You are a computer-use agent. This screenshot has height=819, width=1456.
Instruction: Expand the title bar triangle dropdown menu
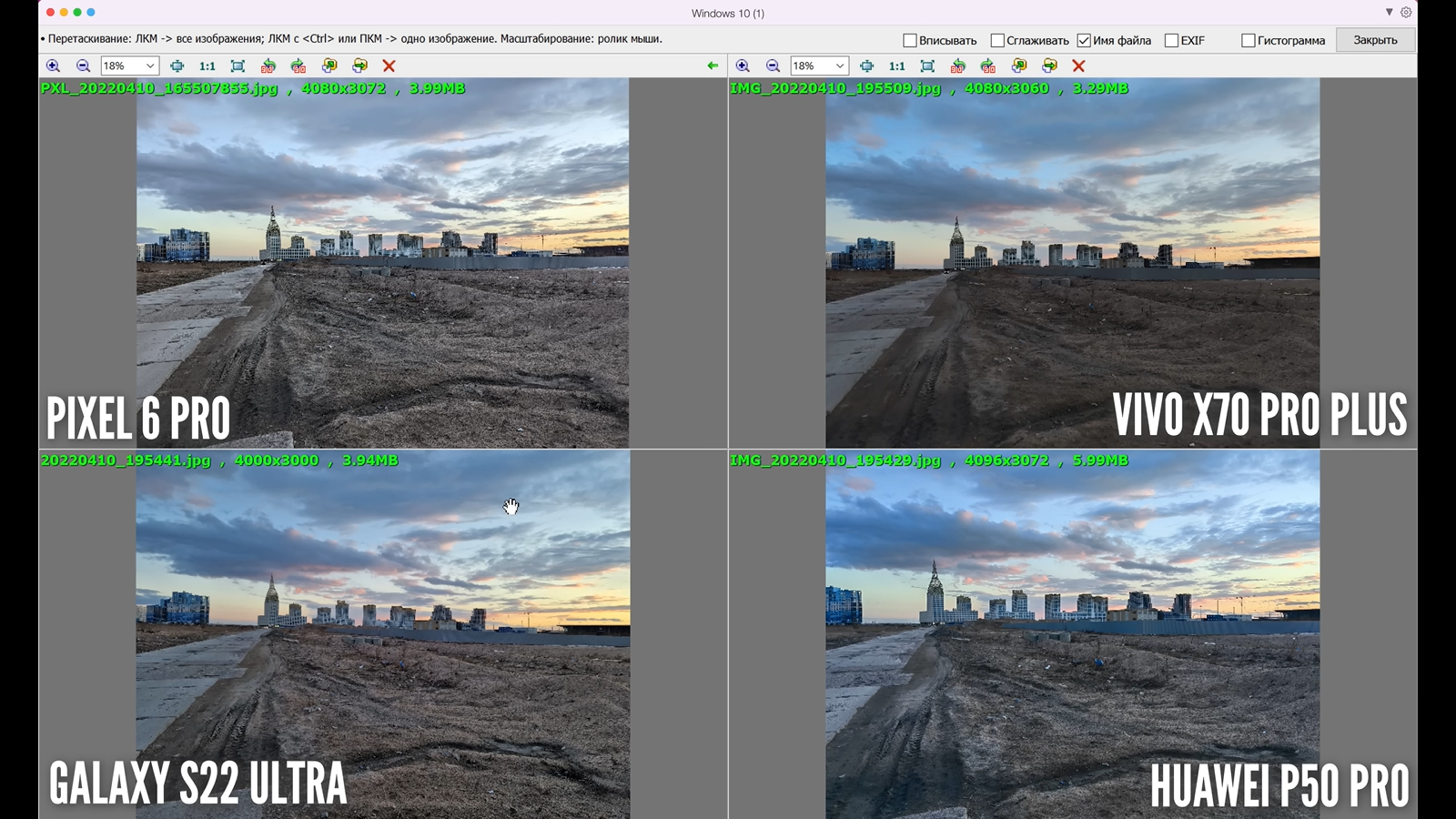(x=1389, y=13)
